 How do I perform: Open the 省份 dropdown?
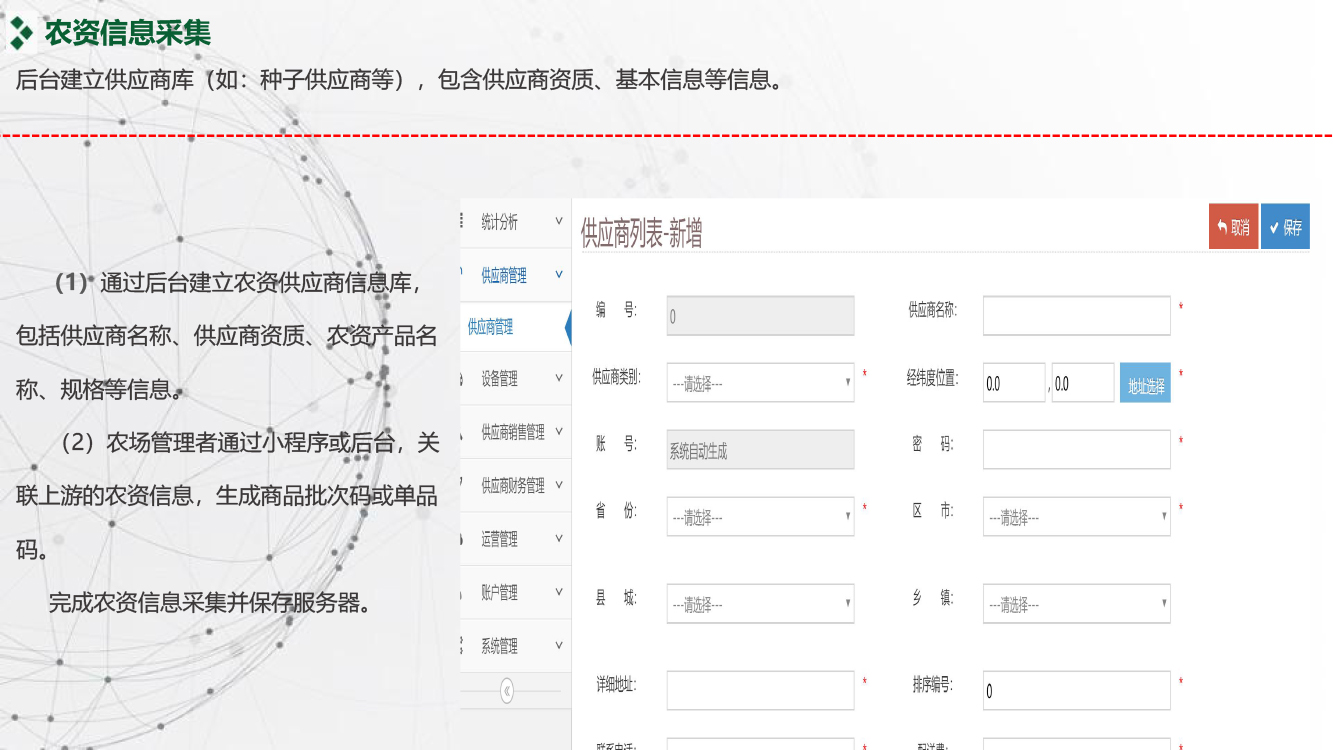760,517
